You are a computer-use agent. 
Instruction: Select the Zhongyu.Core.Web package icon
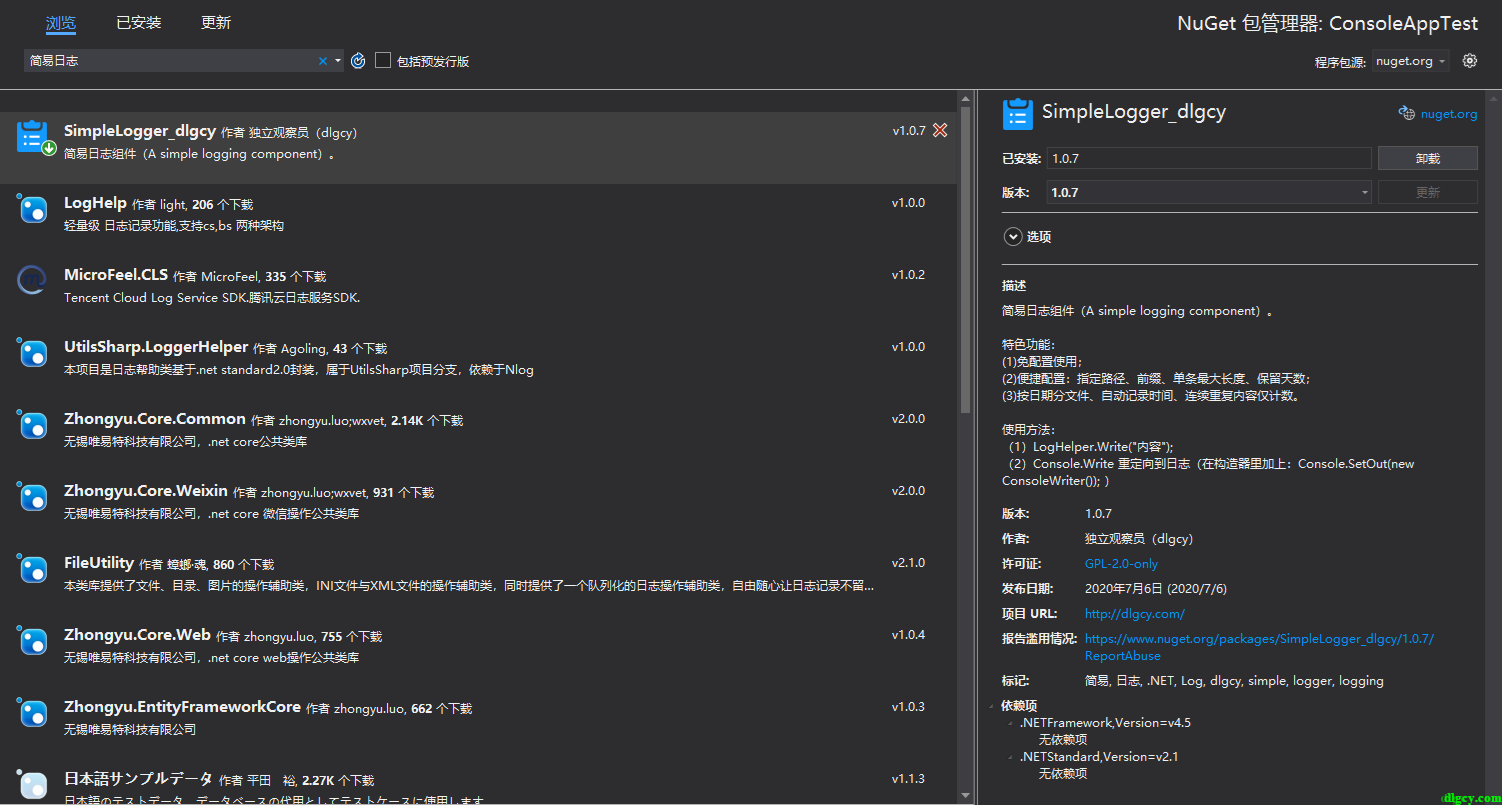pyautogui.click(x=32, y=641)
